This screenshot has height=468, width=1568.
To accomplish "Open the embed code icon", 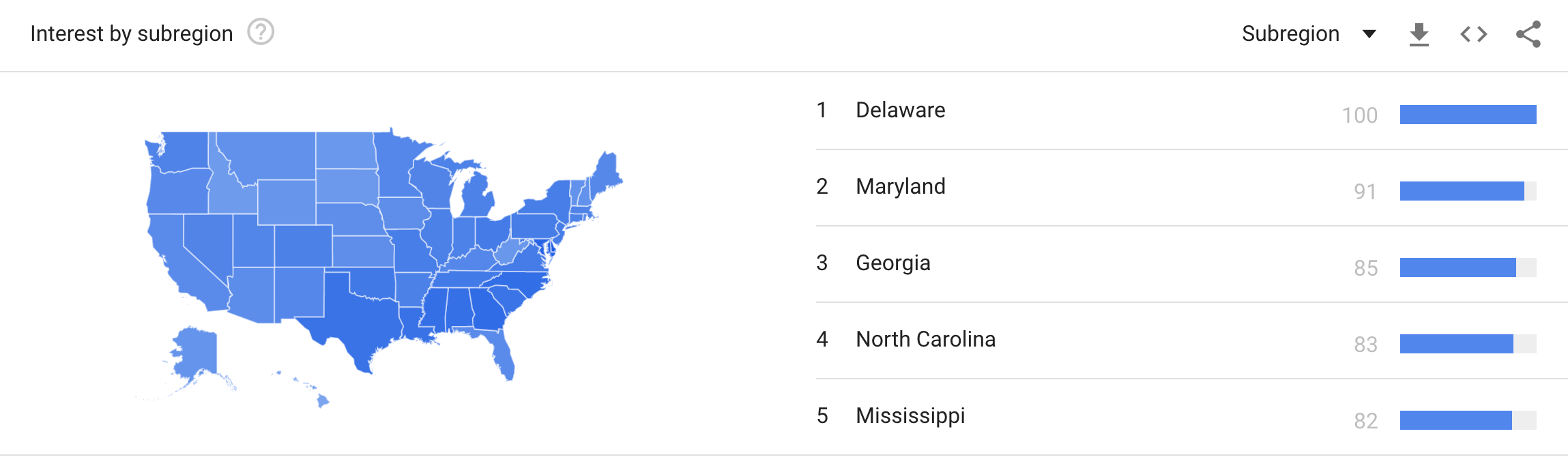I will click(1474, 34).
